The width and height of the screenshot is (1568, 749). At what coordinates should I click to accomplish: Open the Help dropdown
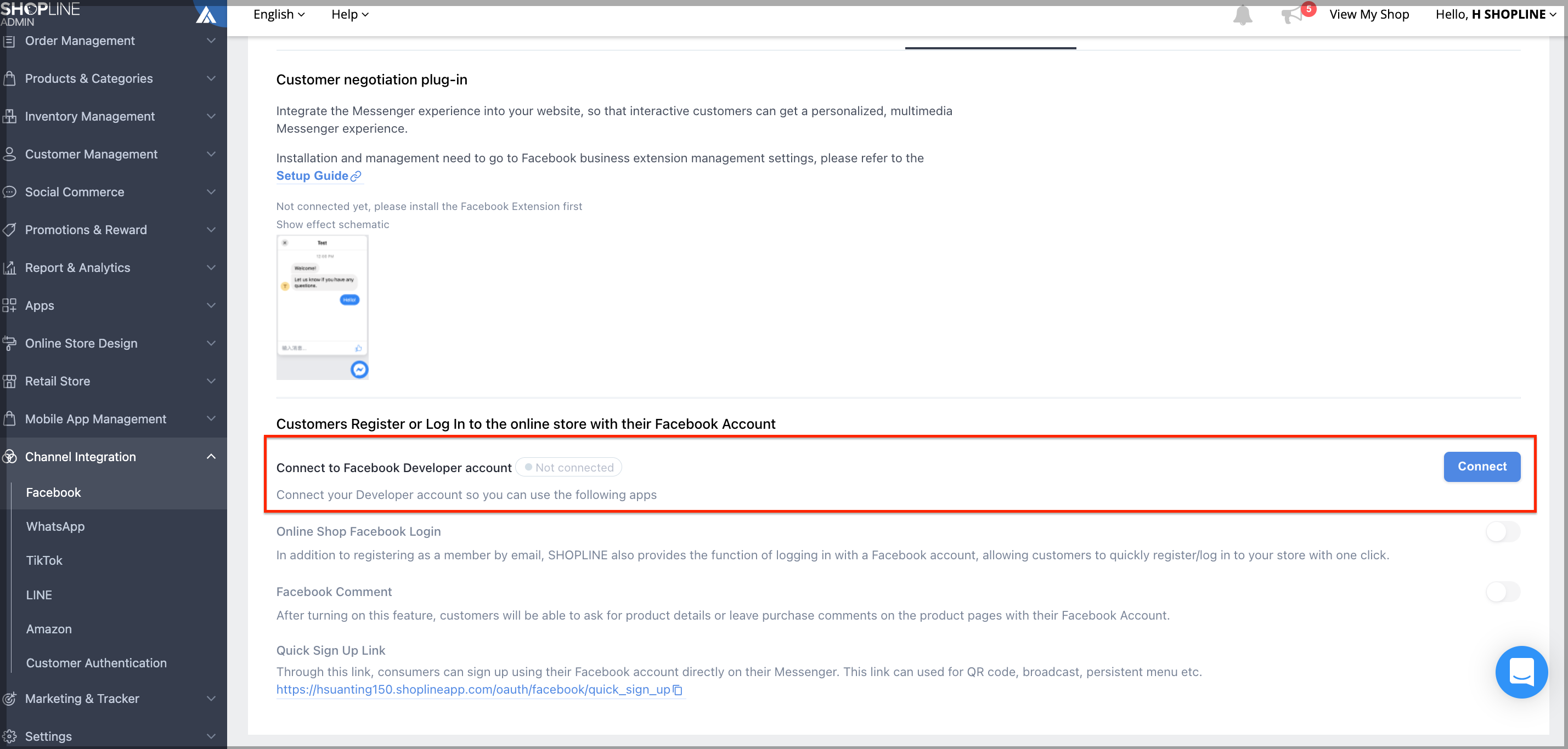point(350,15)
